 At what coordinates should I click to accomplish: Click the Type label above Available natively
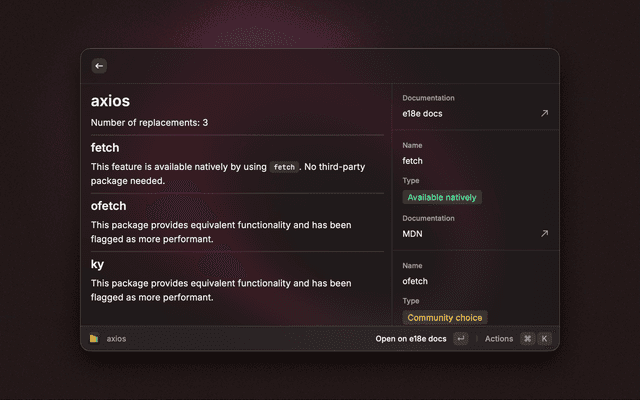click(411, 180)
